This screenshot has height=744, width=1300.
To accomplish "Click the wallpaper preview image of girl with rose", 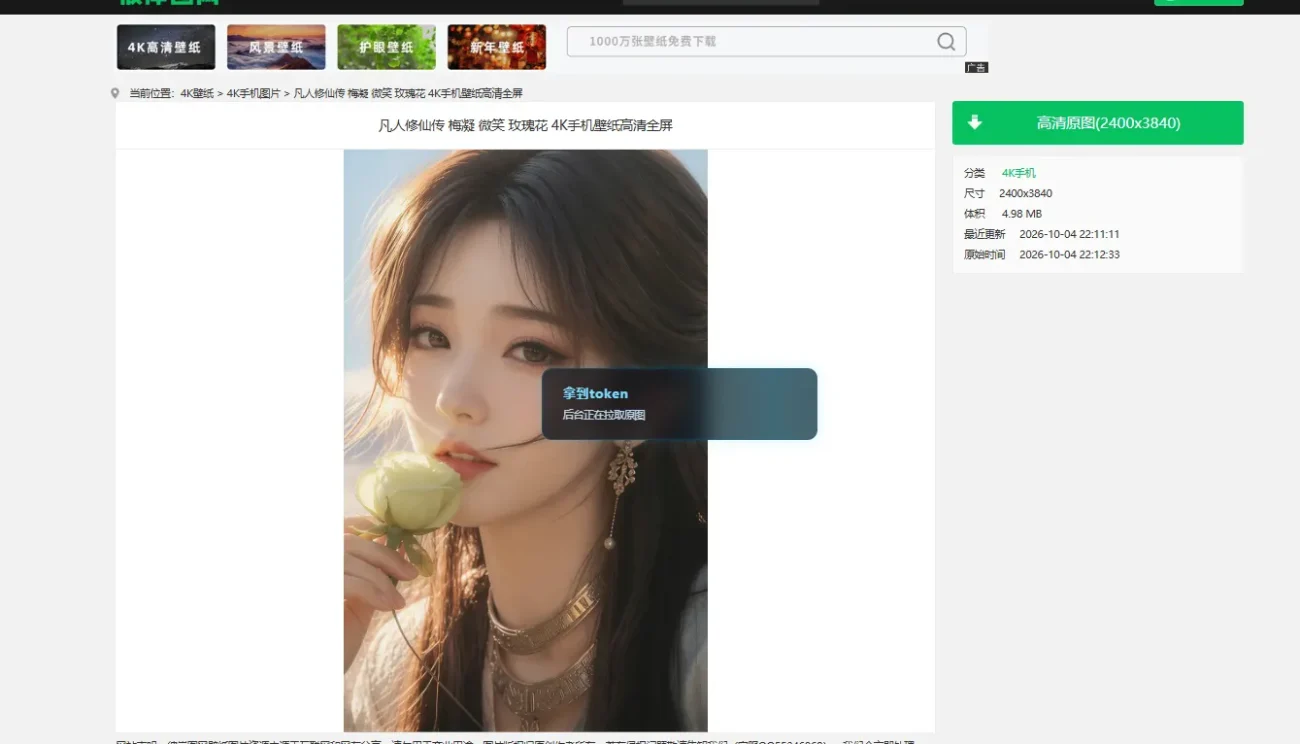I will [525, 441].
